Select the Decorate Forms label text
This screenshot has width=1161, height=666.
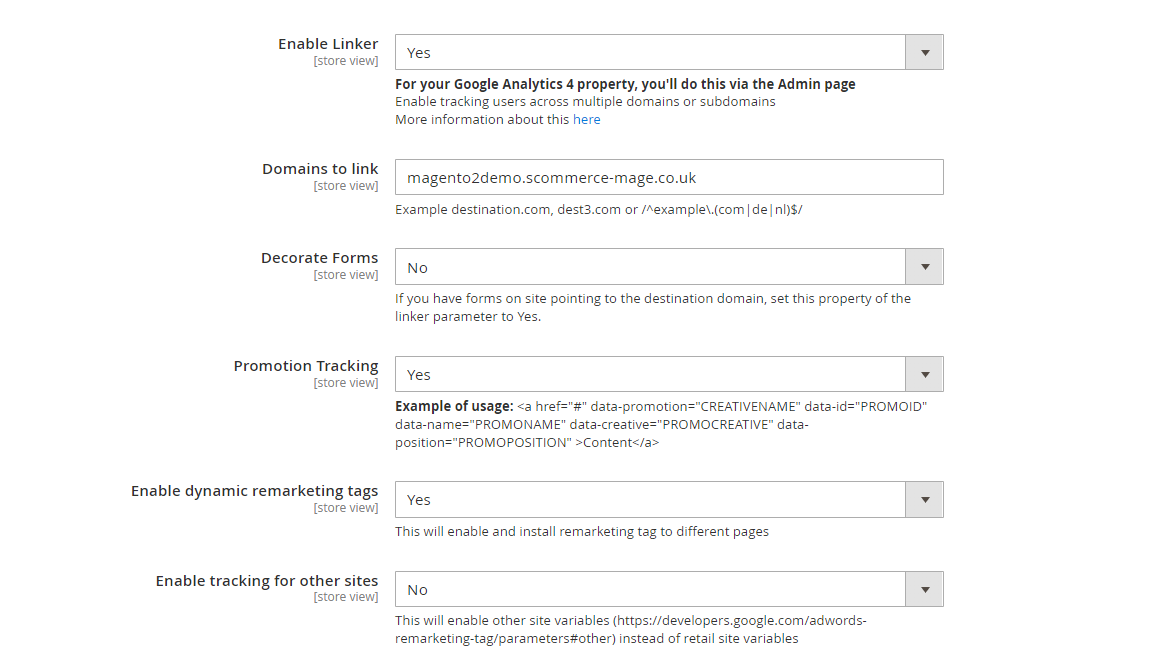click(320, 258)
